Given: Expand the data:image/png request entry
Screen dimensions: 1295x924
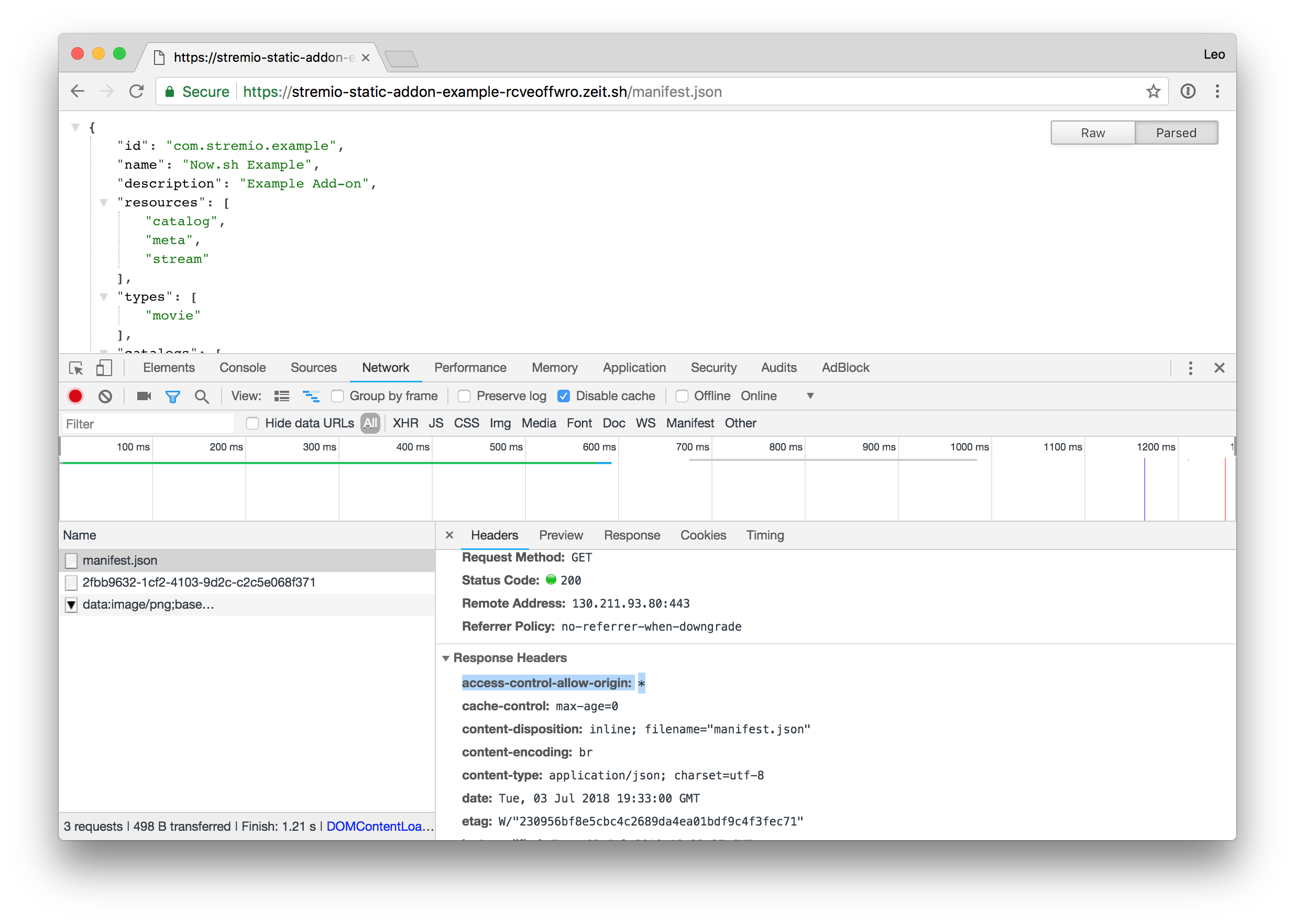Looking at the screenshot, I should tap(71, 605).
